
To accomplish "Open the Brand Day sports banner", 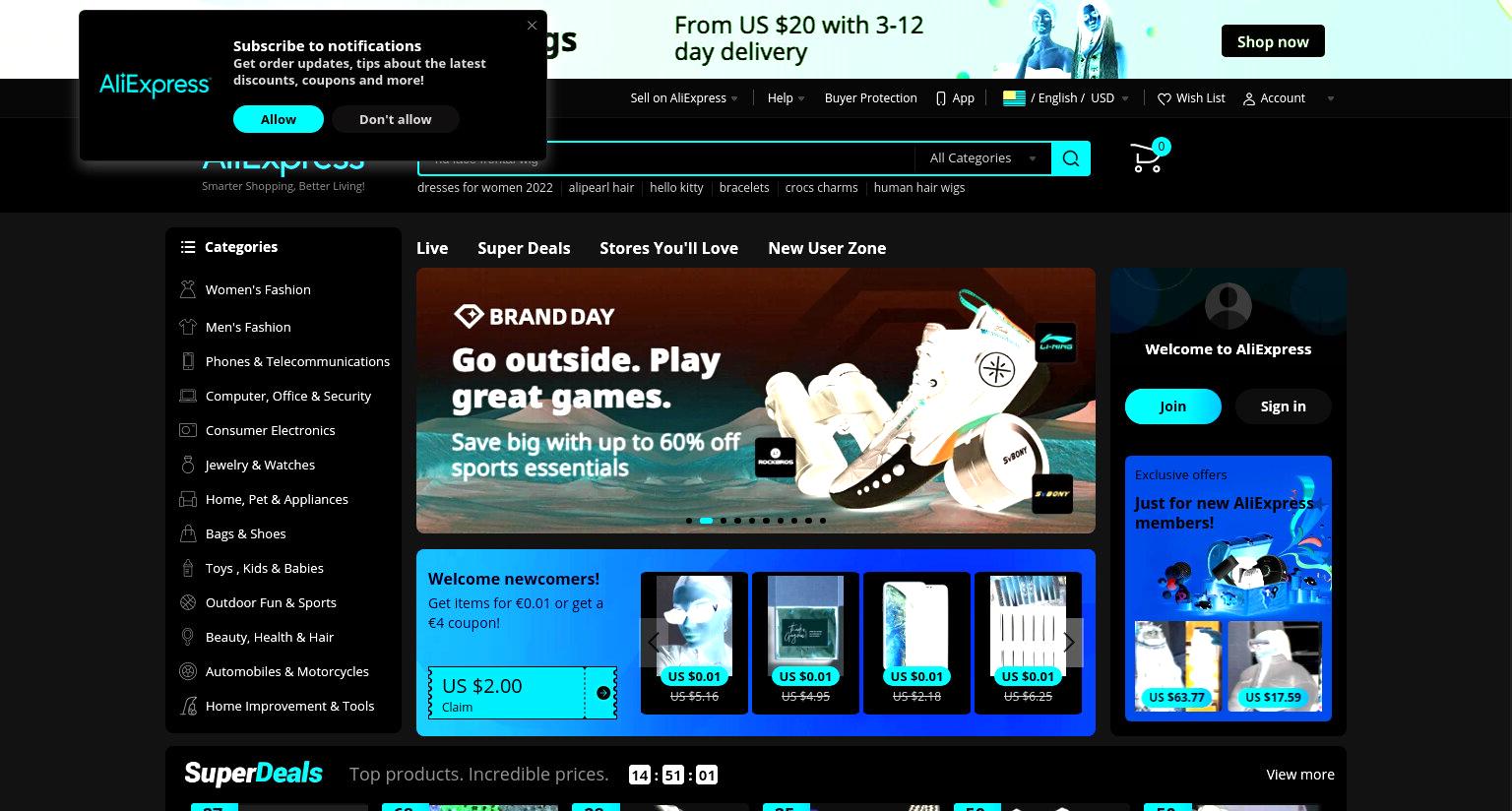I will click(756, 401).
